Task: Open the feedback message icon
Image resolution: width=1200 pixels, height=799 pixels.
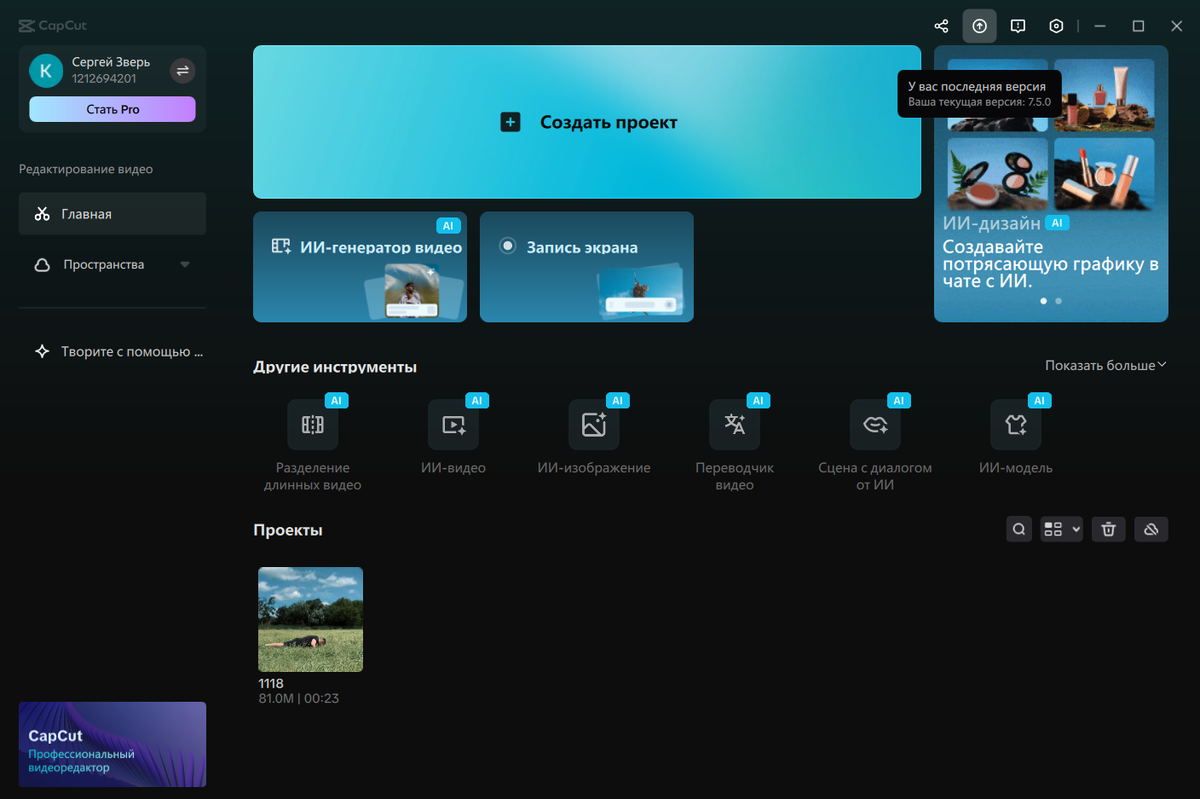Action: [x=1018, y=26]
